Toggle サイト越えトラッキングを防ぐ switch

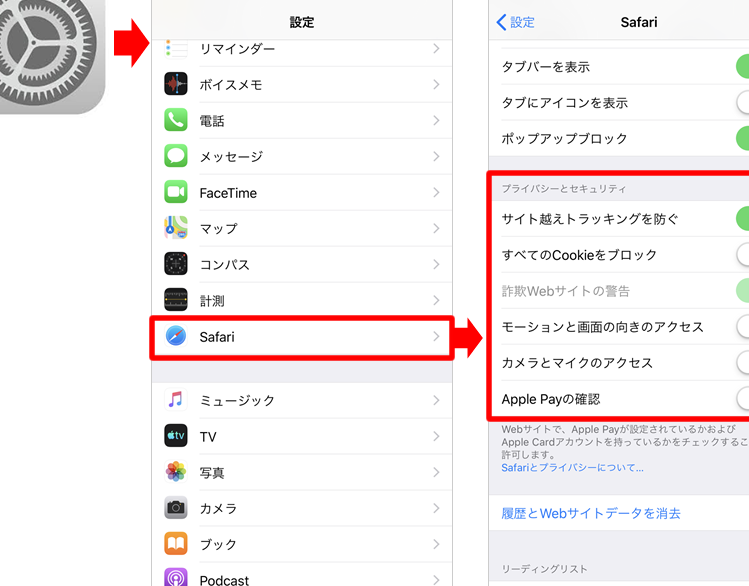[742, 219]
